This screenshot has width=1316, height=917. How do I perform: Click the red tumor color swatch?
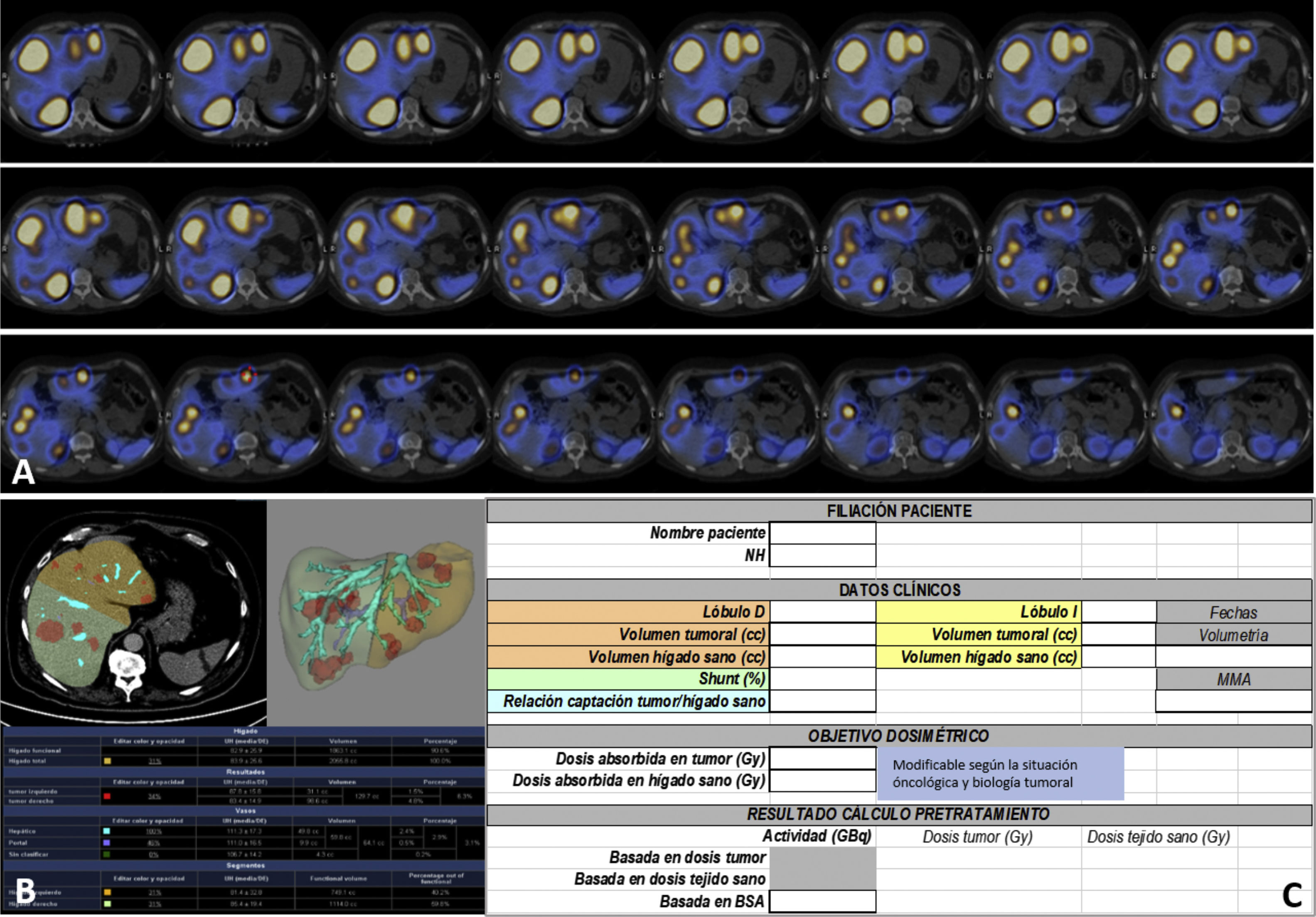point(107,796)
